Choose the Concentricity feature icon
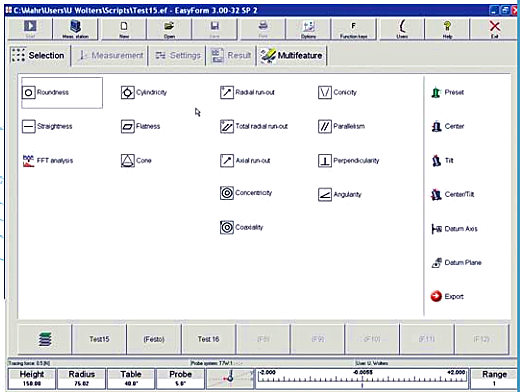This screenshot has height=392, width=520. tap(227, 193)
